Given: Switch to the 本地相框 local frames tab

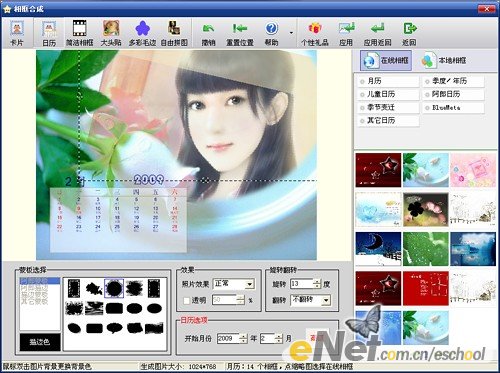Looking at the screenshot, I should (x=444, y=60).
